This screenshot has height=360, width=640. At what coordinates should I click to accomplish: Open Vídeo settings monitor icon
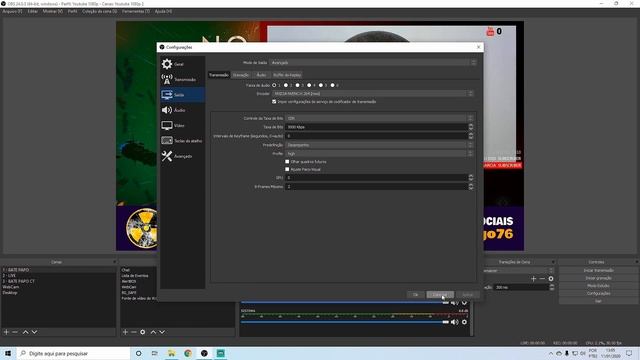167,125
